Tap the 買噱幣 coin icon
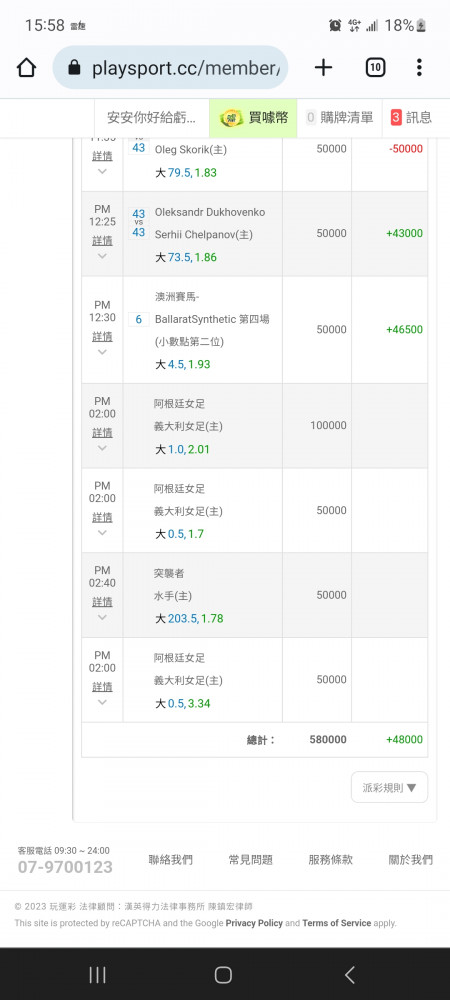 tap(231, 117)
